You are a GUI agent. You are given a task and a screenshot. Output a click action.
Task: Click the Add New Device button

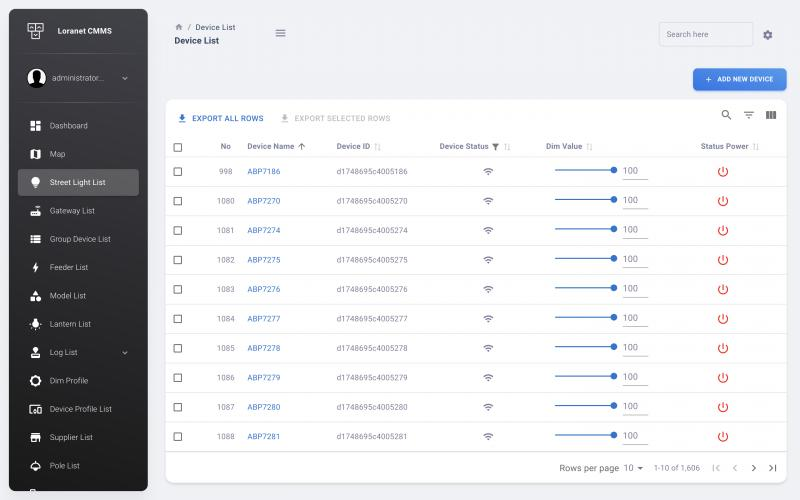pyautogui.click(x=739, y=79)
